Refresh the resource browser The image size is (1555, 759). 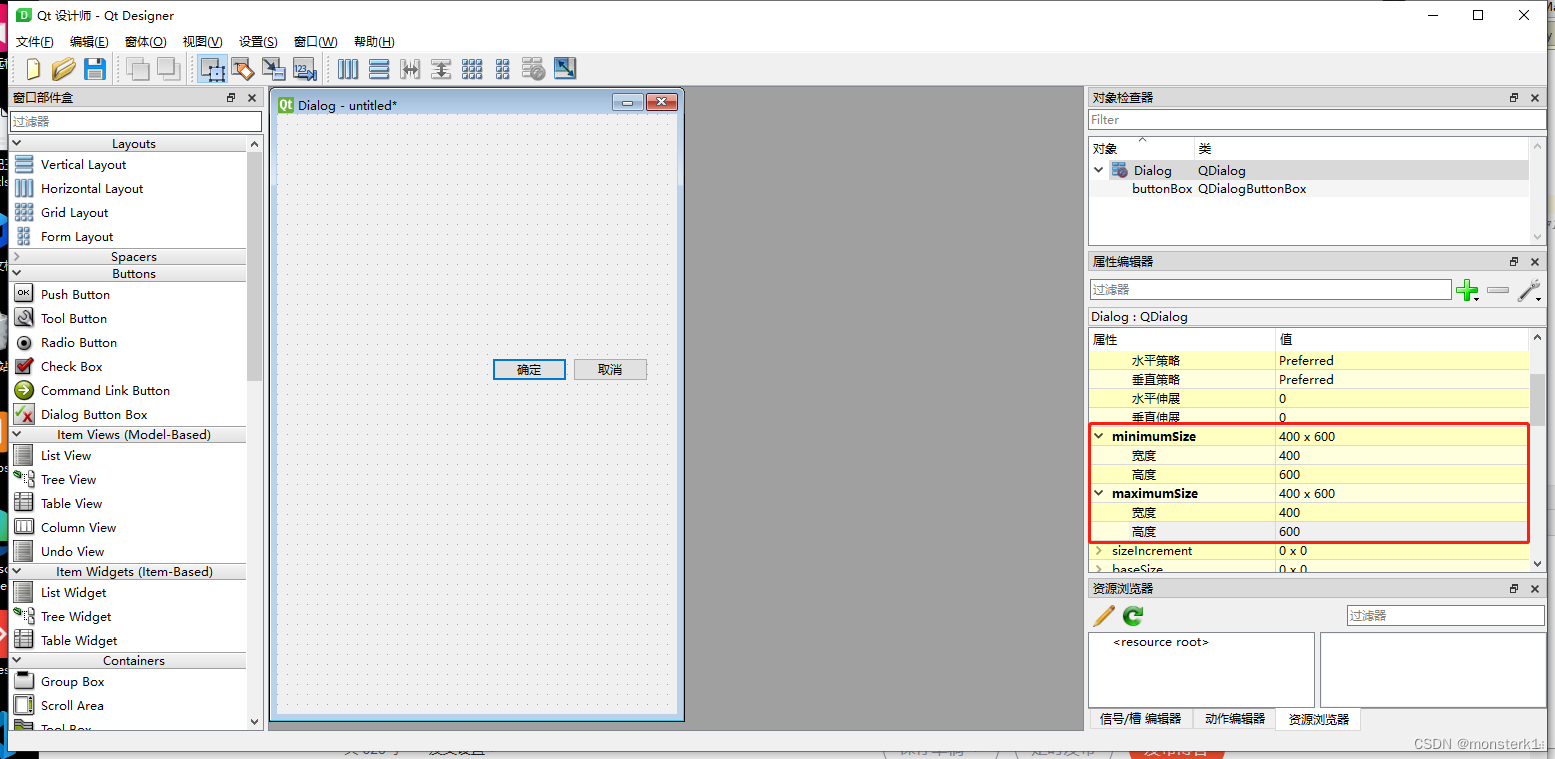tap(1131, 616)
